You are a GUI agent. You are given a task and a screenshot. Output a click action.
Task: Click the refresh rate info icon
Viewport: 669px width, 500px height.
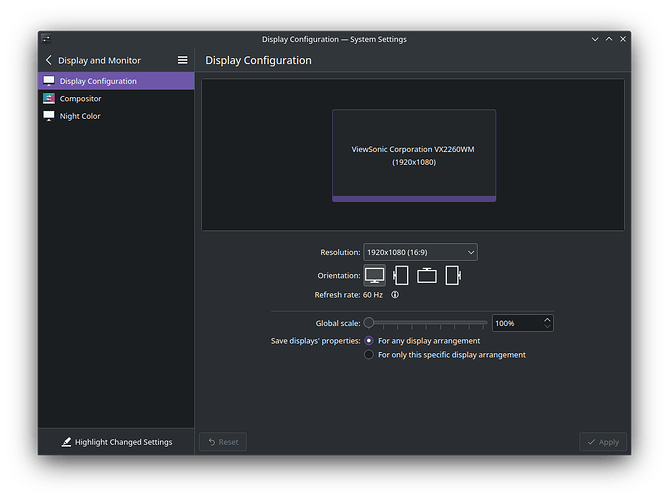coord(395,295)
